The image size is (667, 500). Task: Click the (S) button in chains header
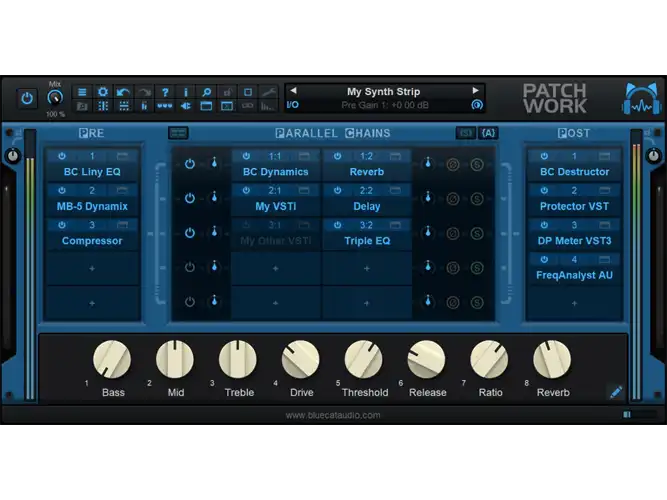(465, 133)
